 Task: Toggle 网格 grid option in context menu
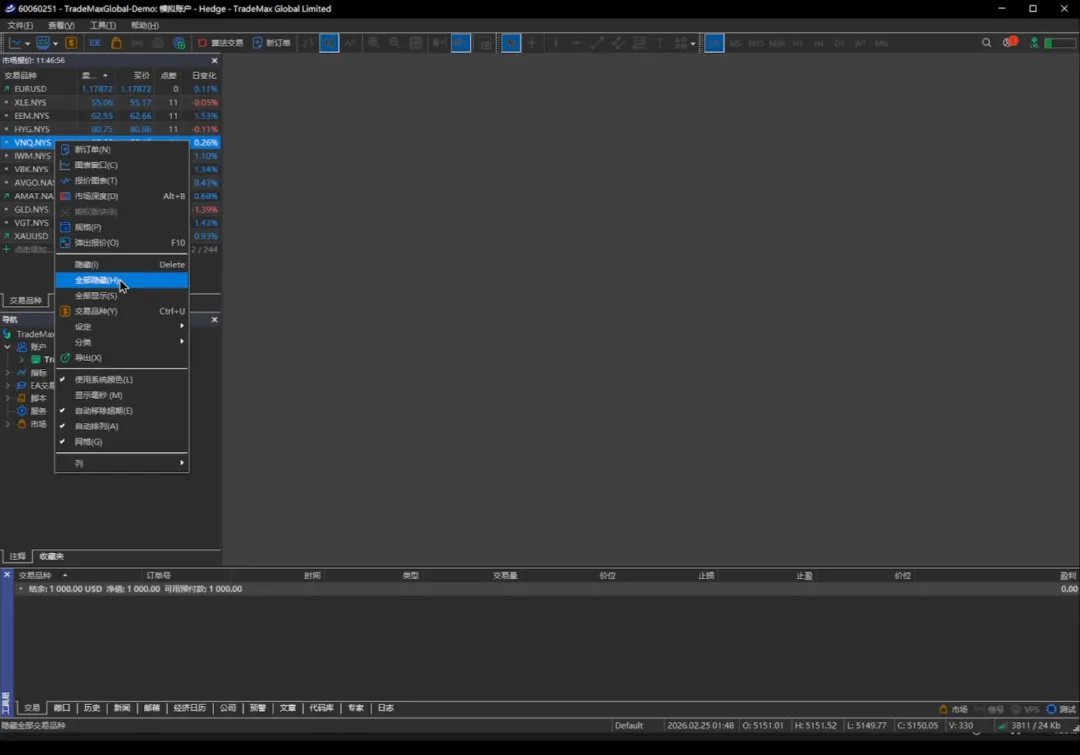[88, 442]
